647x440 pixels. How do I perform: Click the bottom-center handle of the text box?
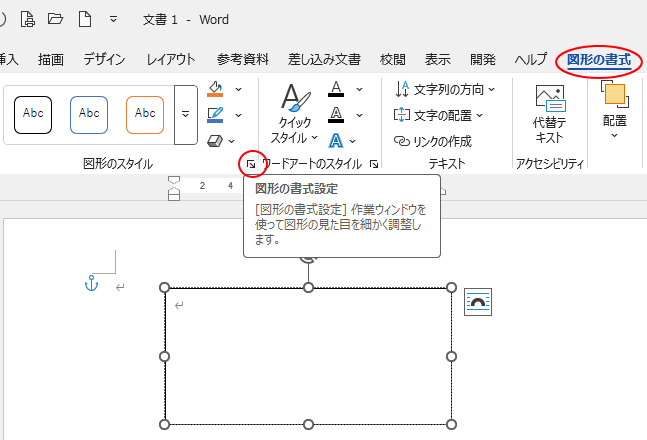[x=308, y=424]
